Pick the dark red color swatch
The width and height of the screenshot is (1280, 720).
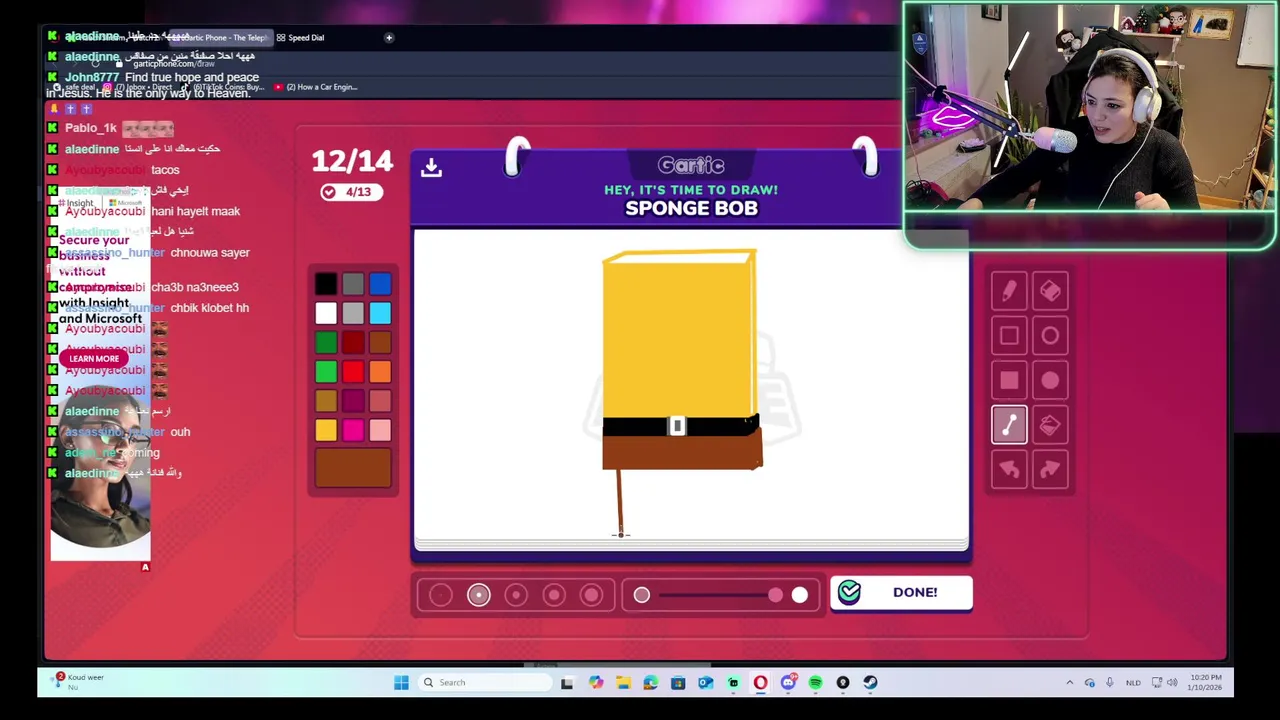click(353, 343)
